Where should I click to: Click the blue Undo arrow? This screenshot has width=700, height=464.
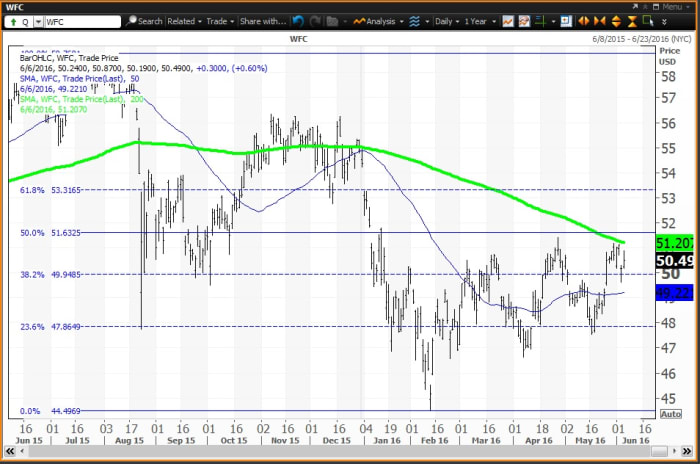[298, 21]
